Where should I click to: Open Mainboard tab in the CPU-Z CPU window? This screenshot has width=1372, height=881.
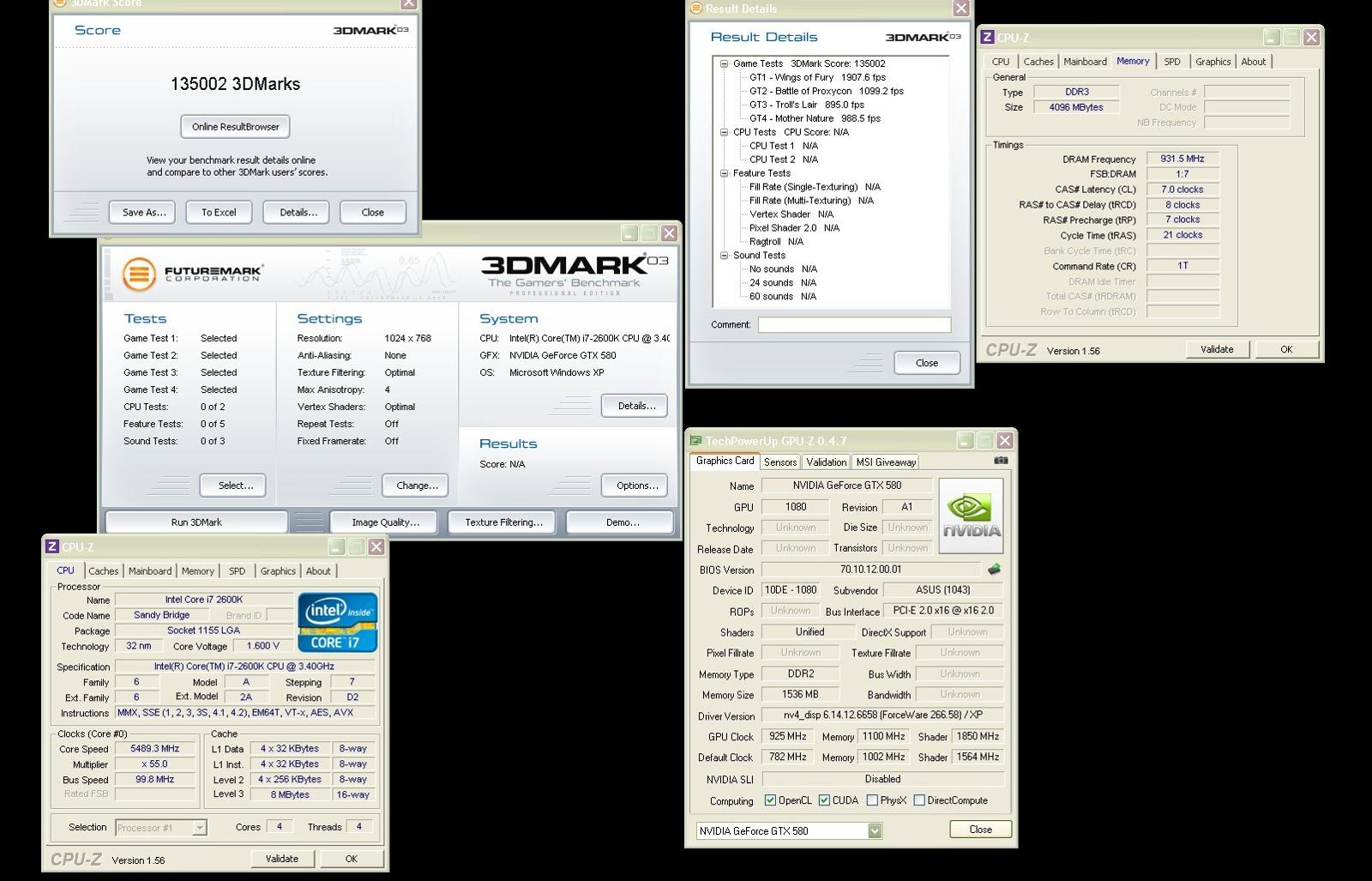tap(150, 571)
